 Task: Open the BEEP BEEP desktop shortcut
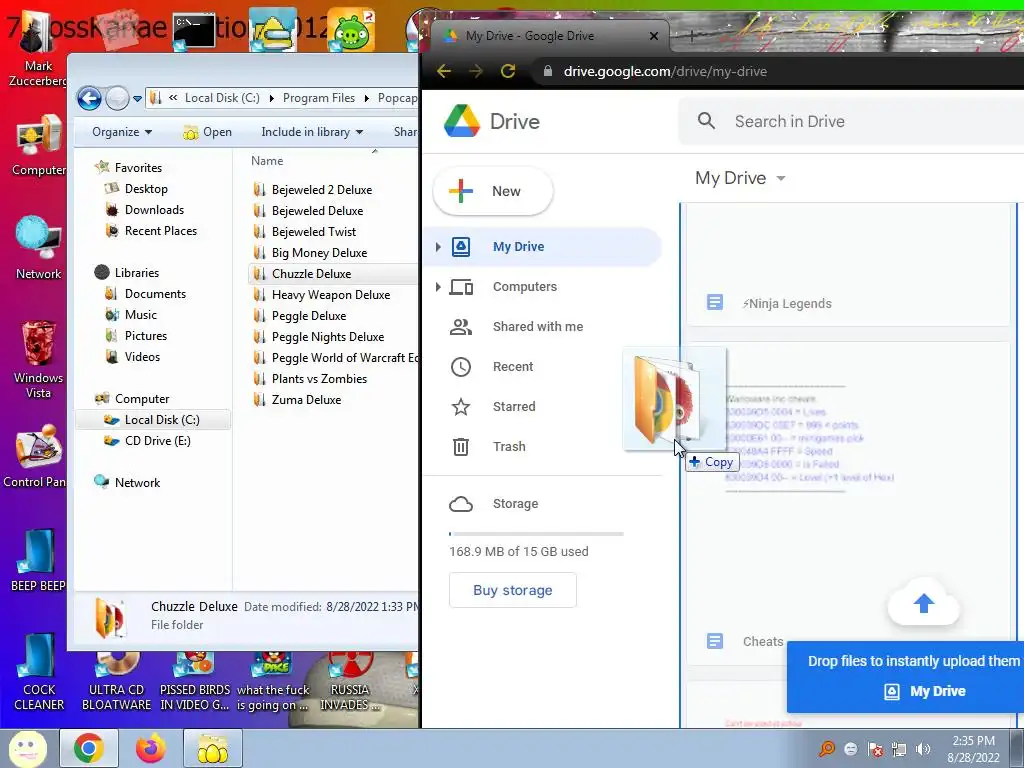(x=39, y=560)
